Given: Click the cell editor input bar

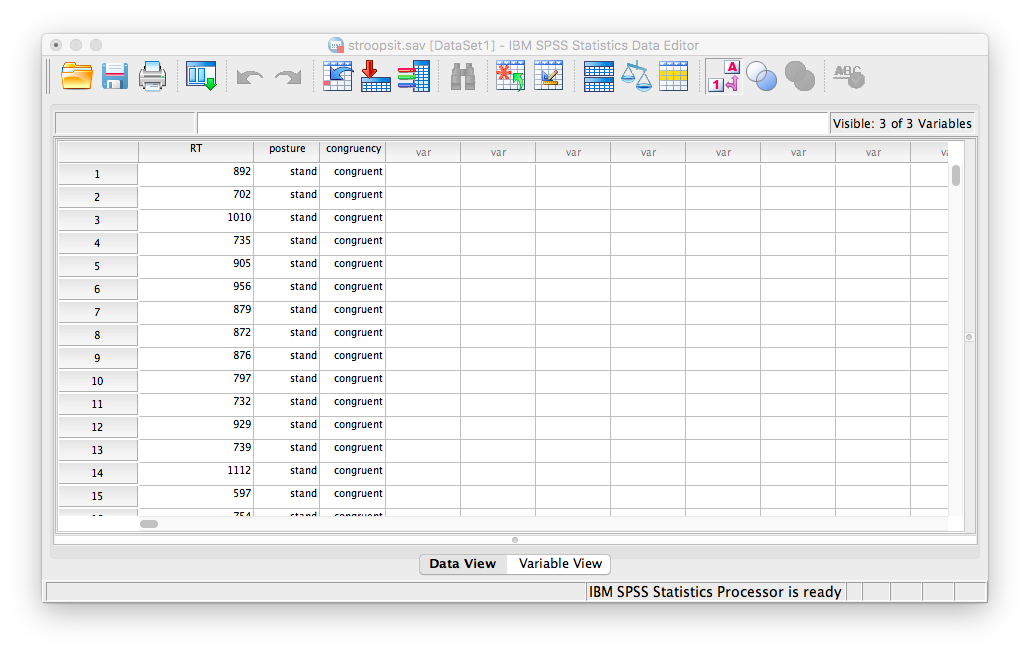Looking at the screenshot, I should click(512, 124).
